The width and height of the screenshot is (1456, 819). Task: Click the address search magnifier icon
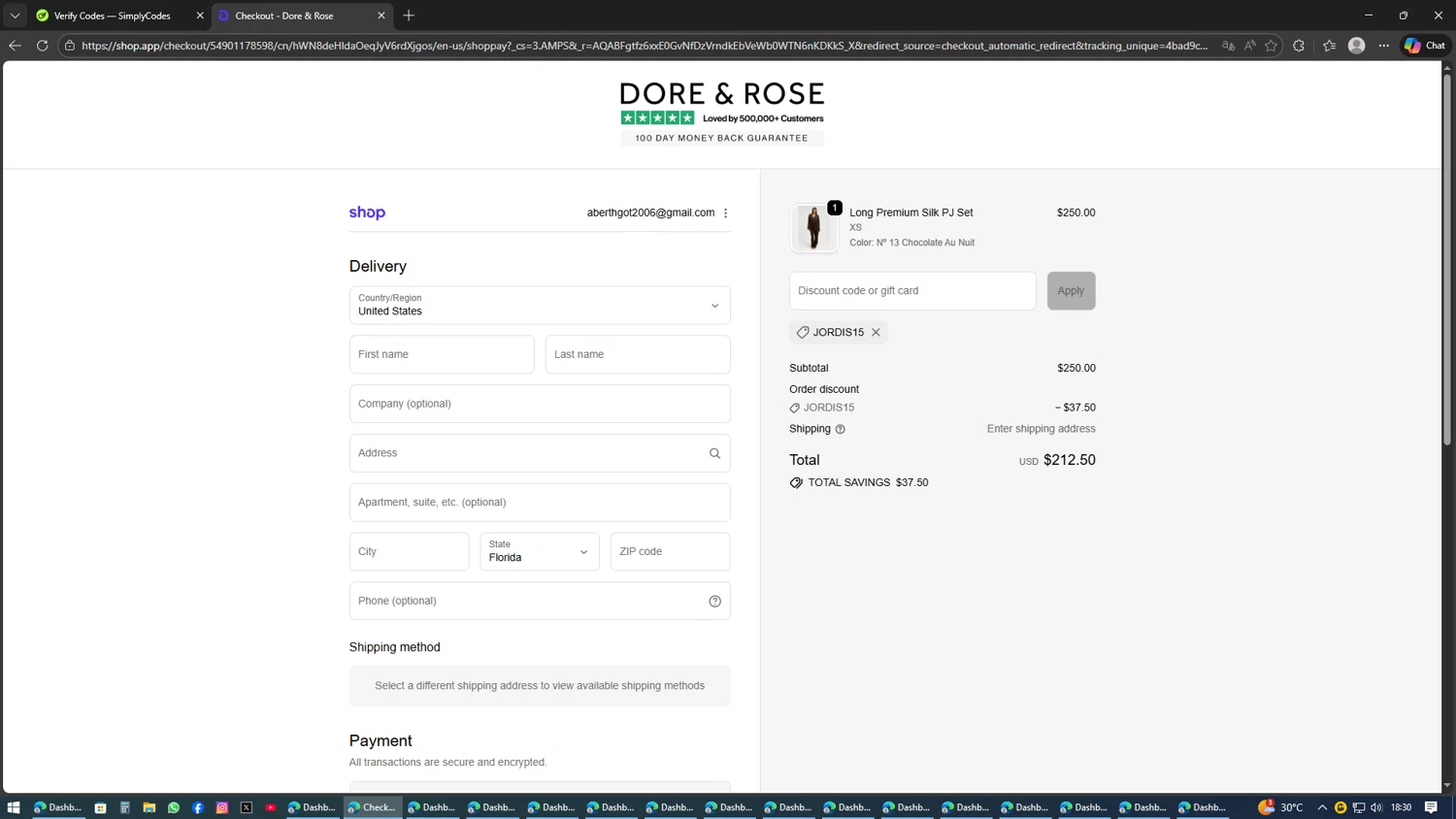tap(715, 453)
